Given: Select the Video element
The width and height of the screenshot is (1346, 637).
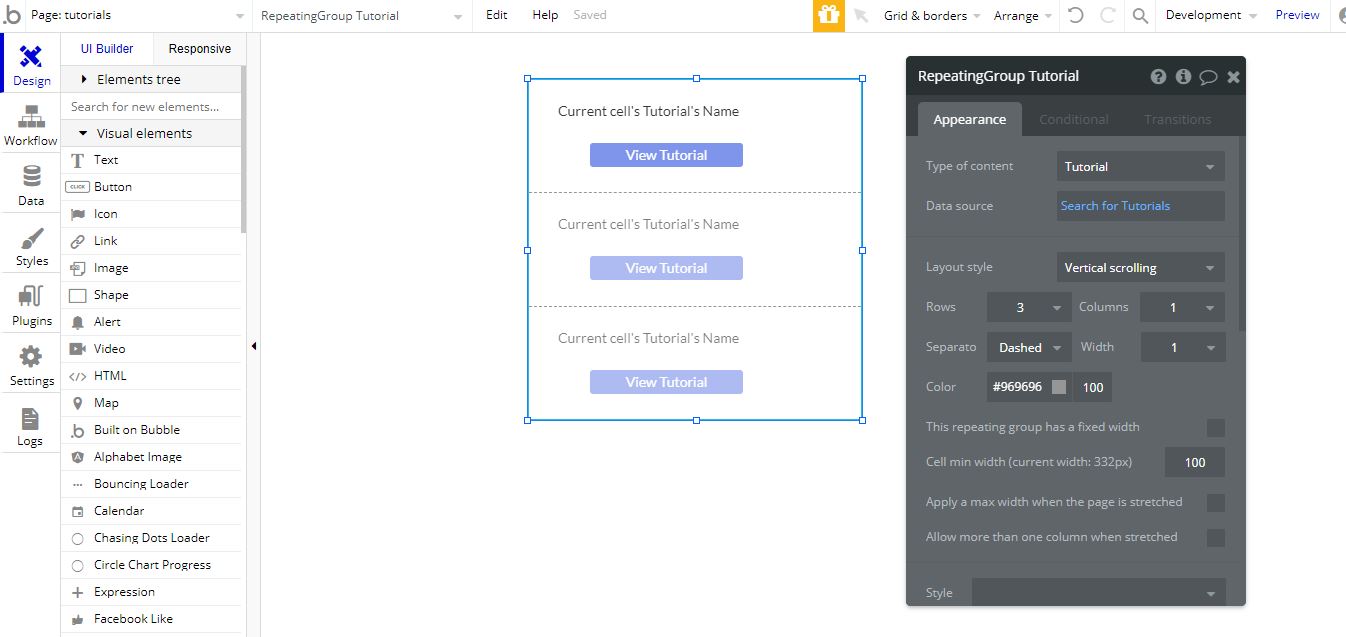Looking at the screenshot, I should [x=151, y=349].
